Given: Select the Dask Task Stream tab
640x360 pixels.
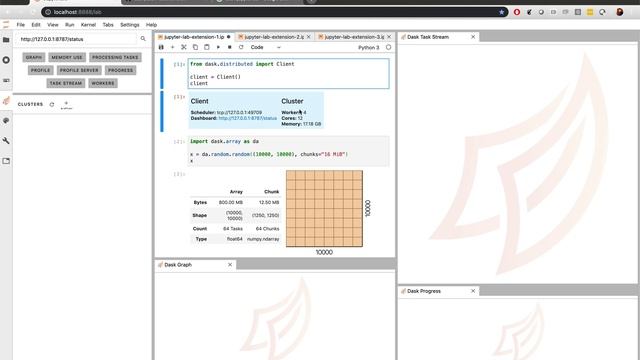Looking at the screenshot, I should pyautogui.click(x=428, y=37).
